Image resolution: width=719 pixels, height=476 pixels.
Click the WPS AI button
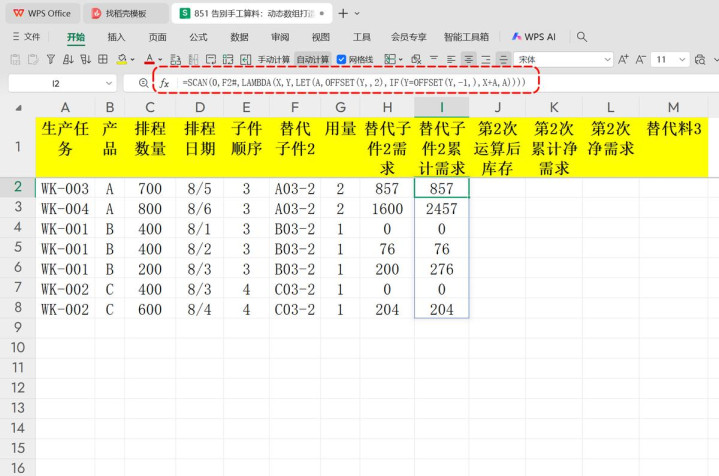[534, 37]
